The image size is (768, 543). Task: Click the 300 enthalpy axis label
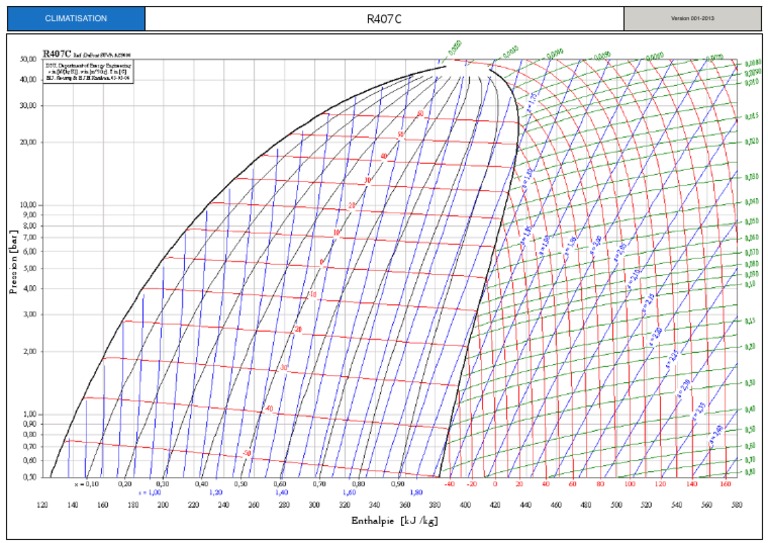point(314,504)
